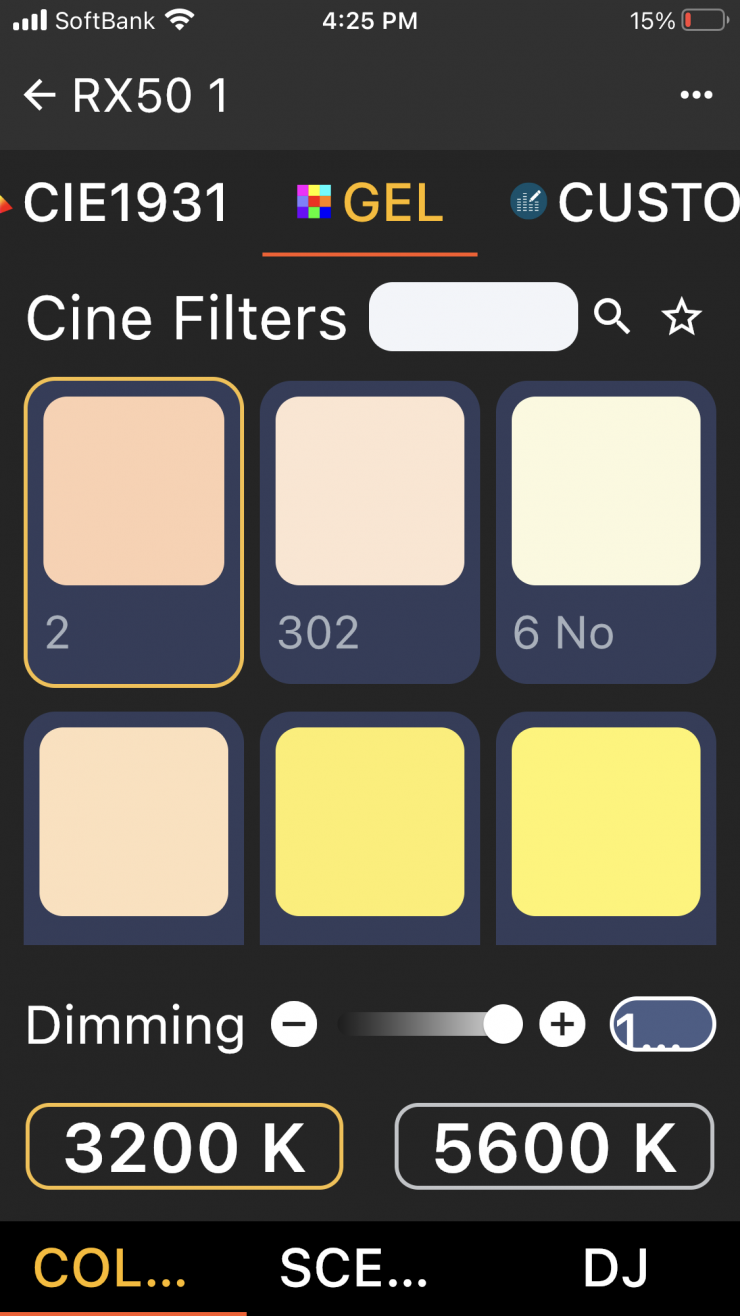Image resolution: width=740 pixels, height=1316 pixels.
Task: Increase dimming with the plus button
Action: pos(562,1025)
